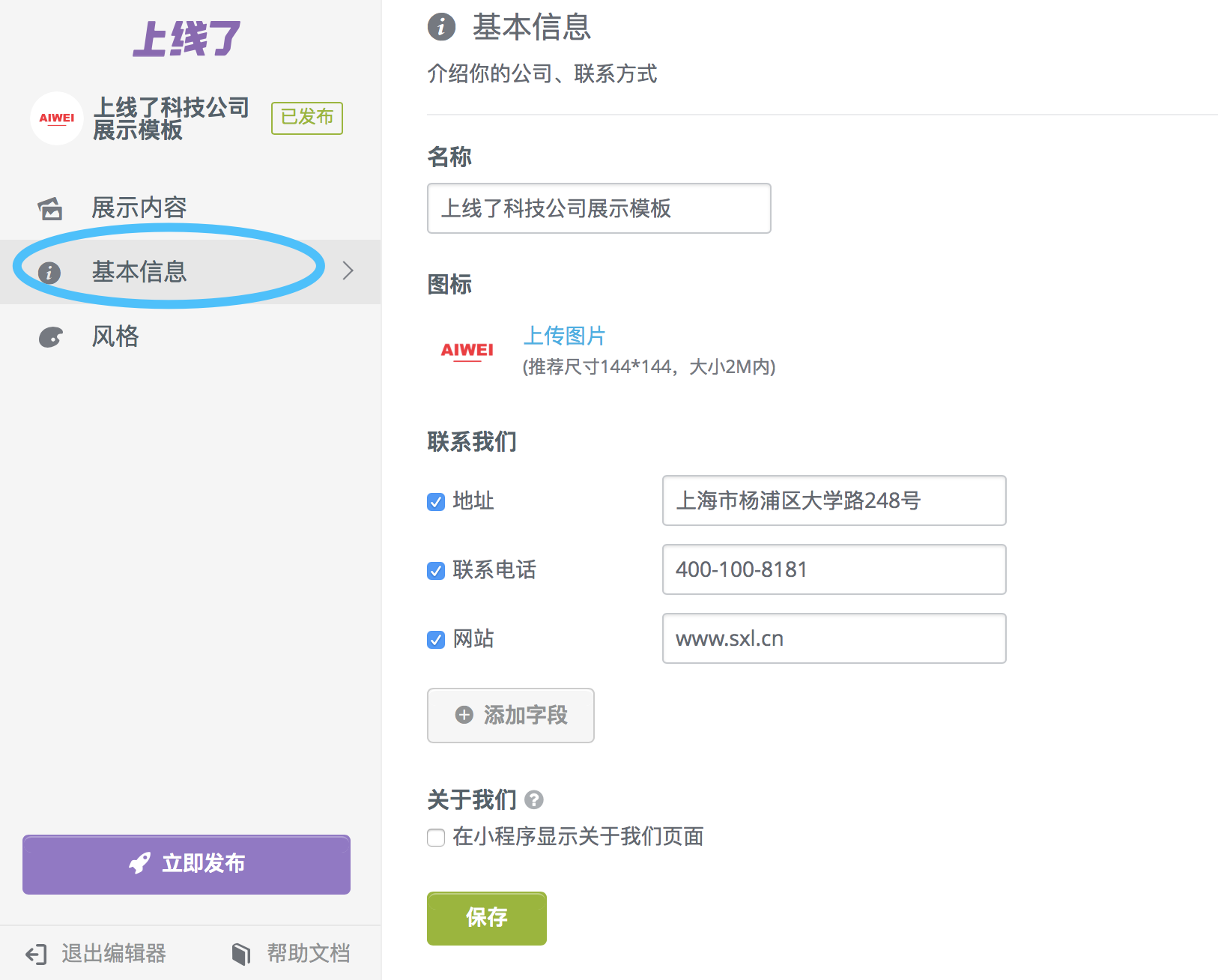Viewport: 1218px width, 980px height.
Task: Click the plus icon in 添加字段
Action: click(x=464, y=715)
